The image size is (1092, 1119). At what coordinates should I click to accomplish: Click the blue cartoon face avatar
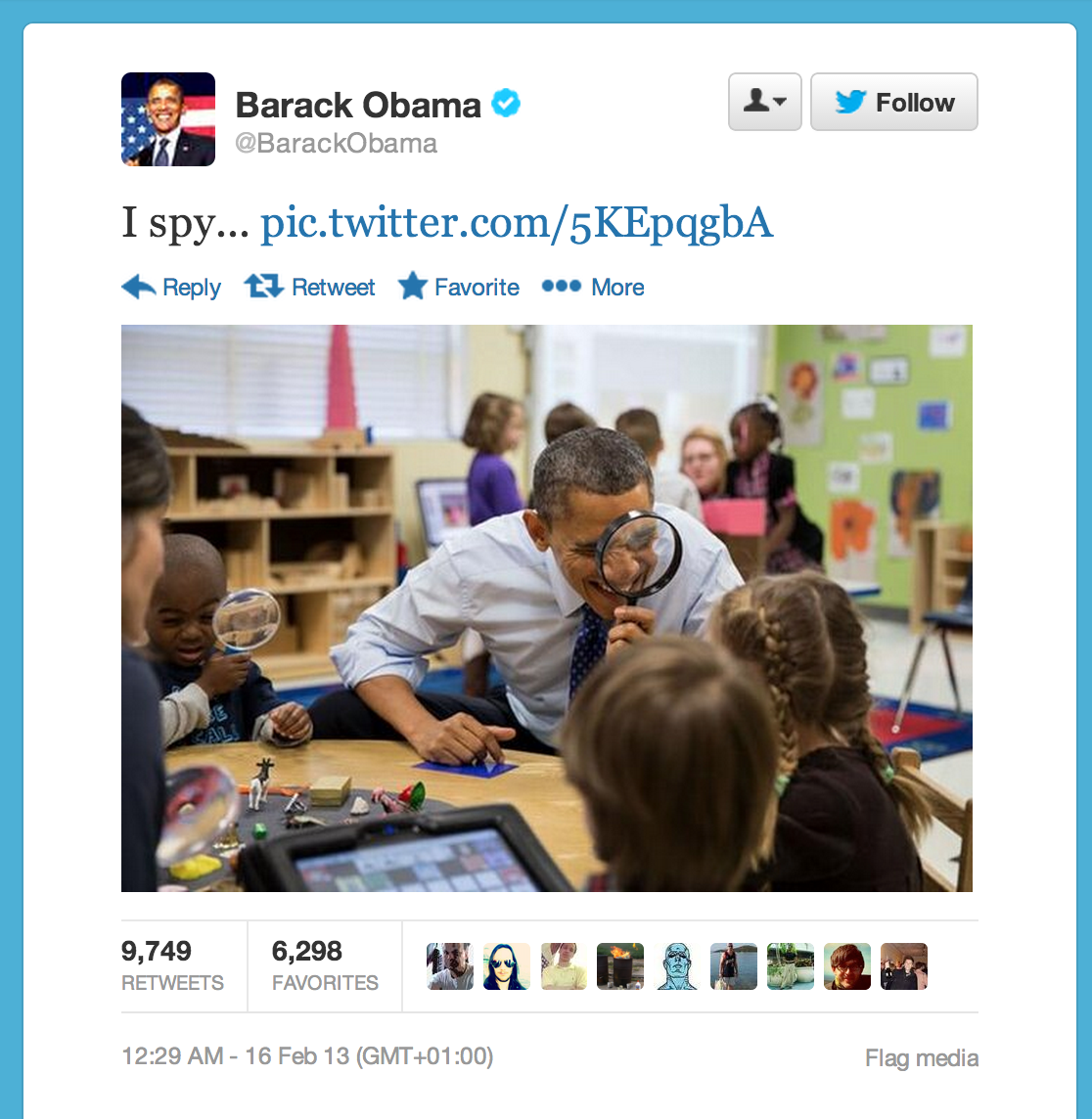676,966
